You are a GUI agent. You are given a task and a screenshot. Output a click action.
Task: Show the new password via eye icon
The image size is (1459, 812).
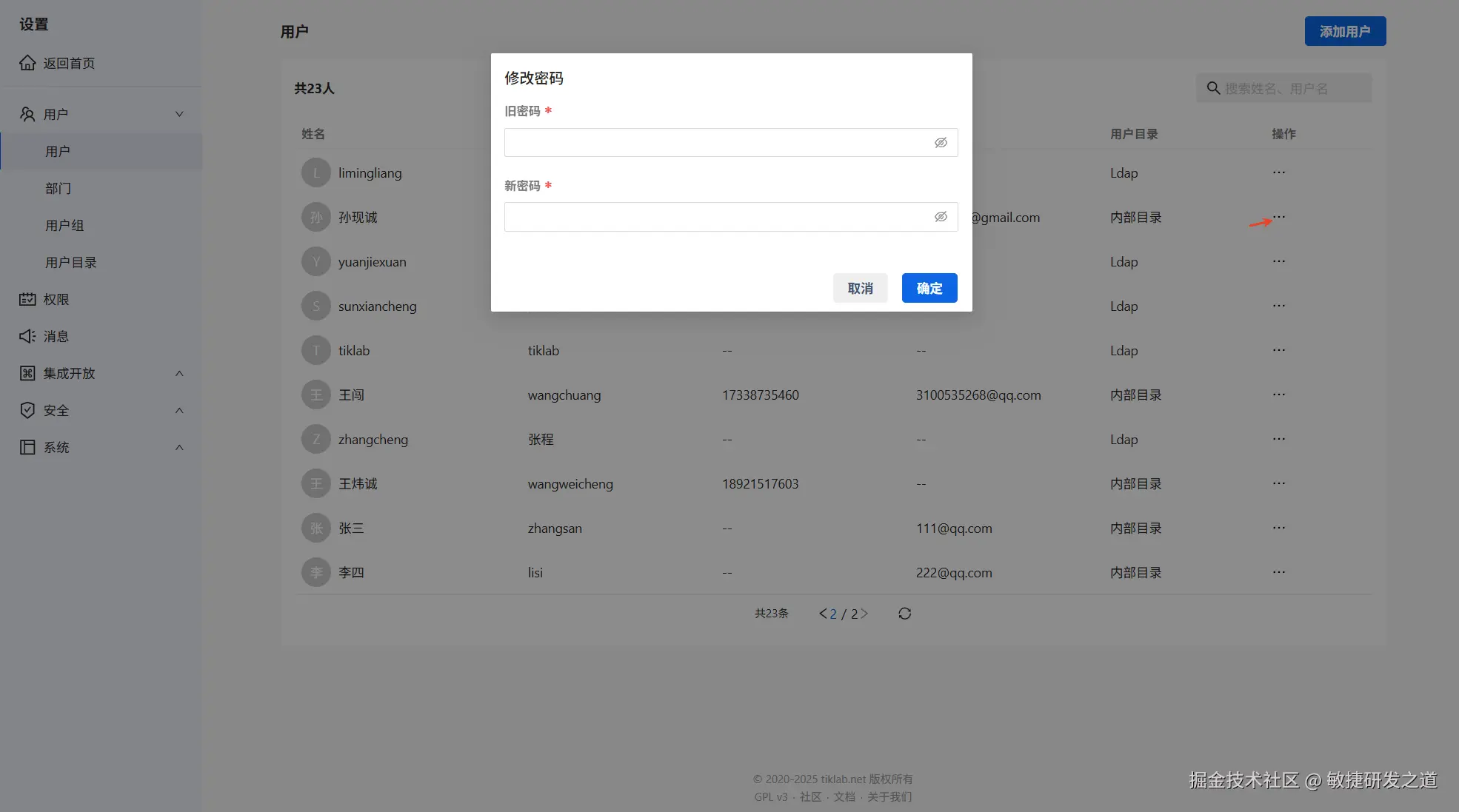[x=941, y=217]
